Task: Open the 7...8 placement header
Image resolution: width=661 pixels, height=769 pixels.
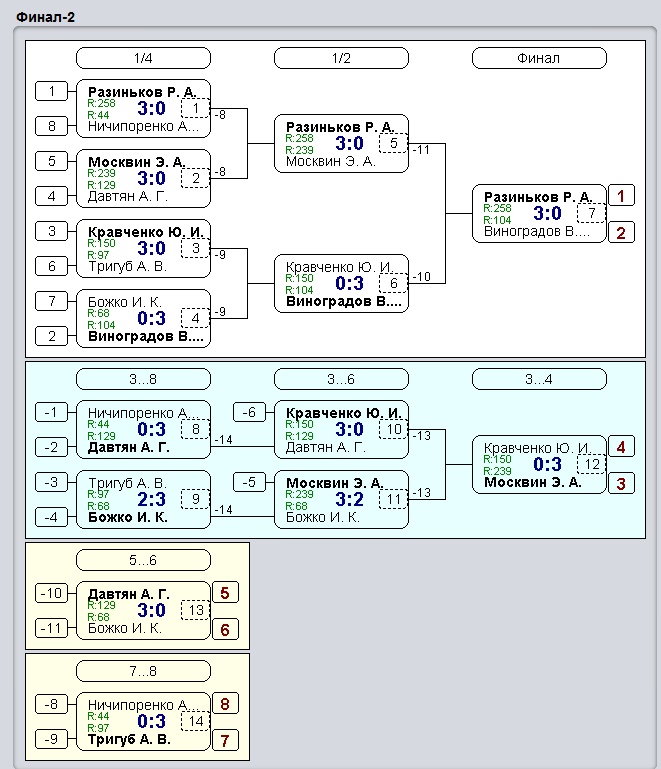Action: click(x=143, y=671)
